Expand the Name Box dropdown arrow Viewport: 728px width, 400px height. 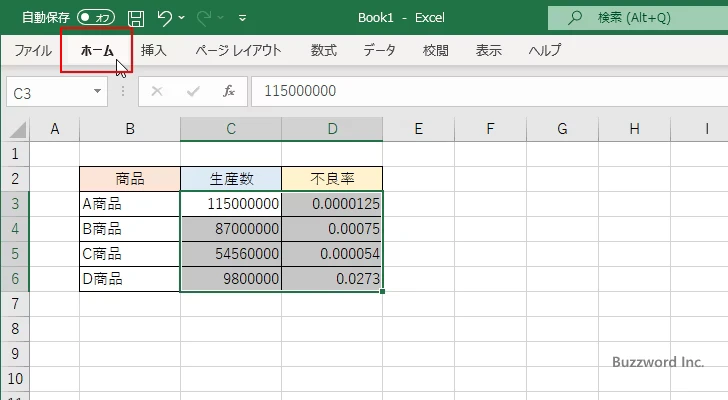pos(98,91)
